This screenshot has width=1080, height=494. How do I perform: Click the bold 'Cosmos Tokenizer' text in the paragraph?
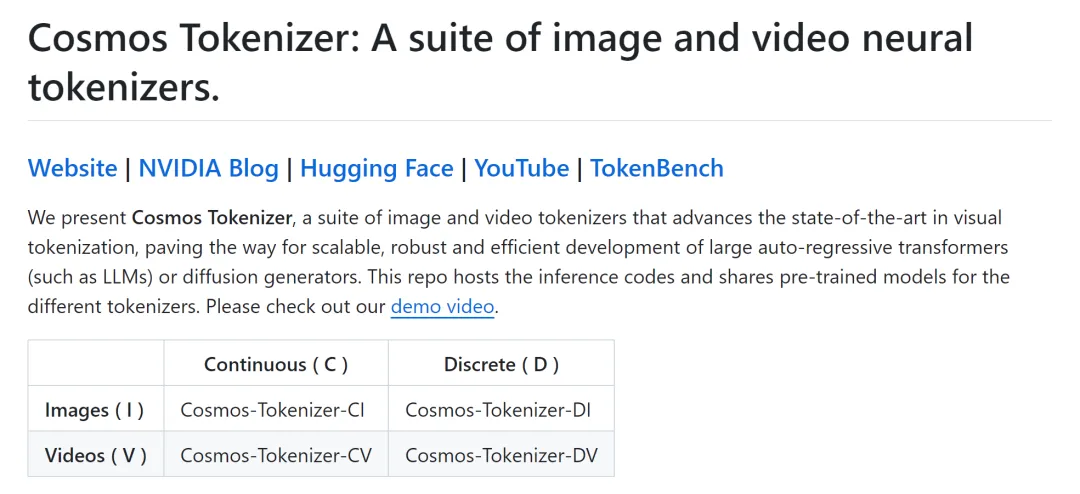coord(211,218)
